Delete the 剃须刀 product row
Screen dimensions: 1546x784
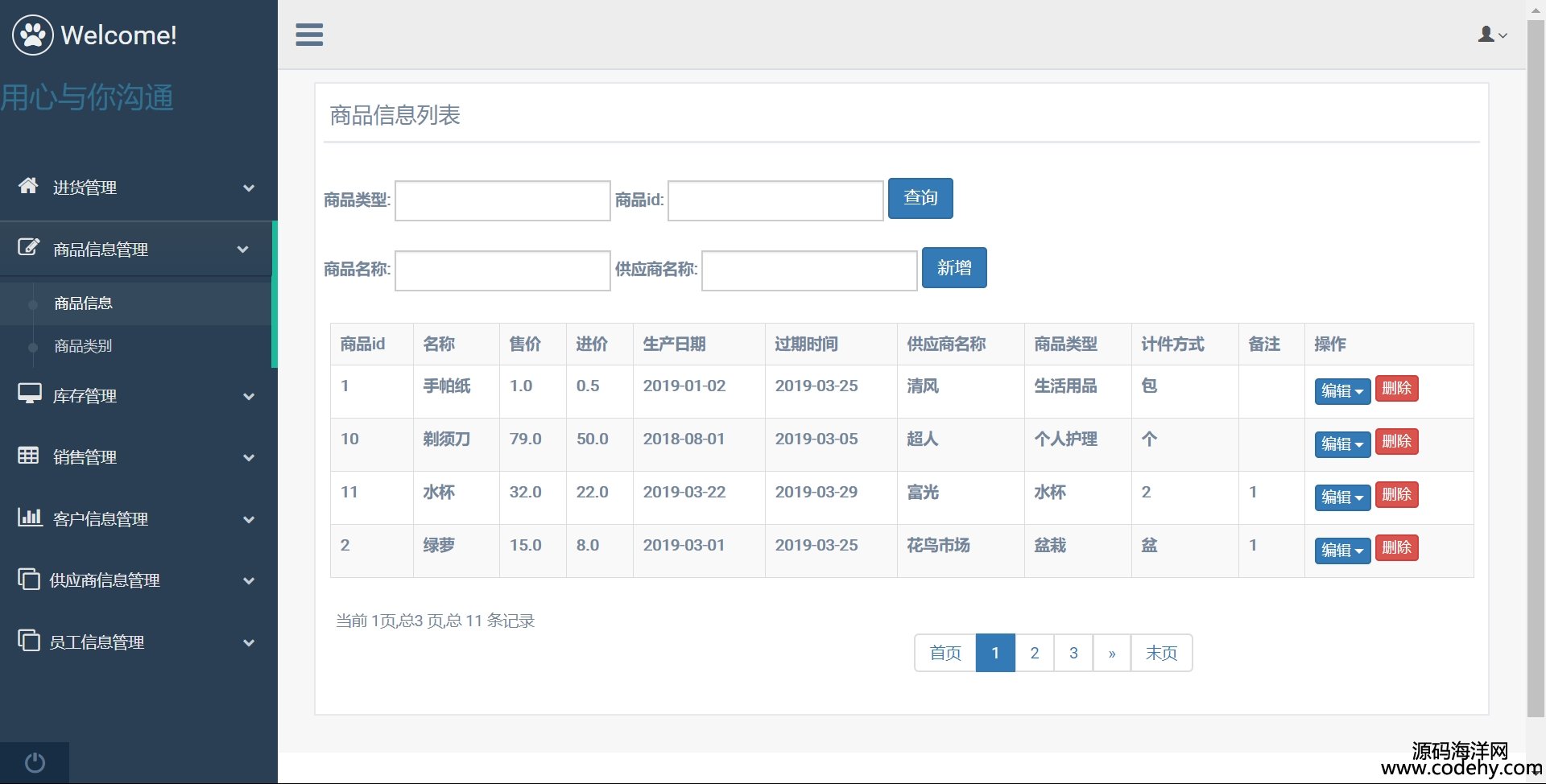point(1396,441)
